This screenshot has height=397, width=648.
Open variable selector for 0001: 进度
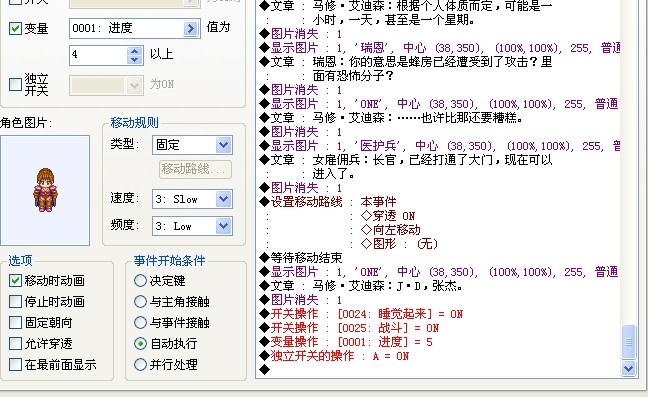tap(191, 29)
